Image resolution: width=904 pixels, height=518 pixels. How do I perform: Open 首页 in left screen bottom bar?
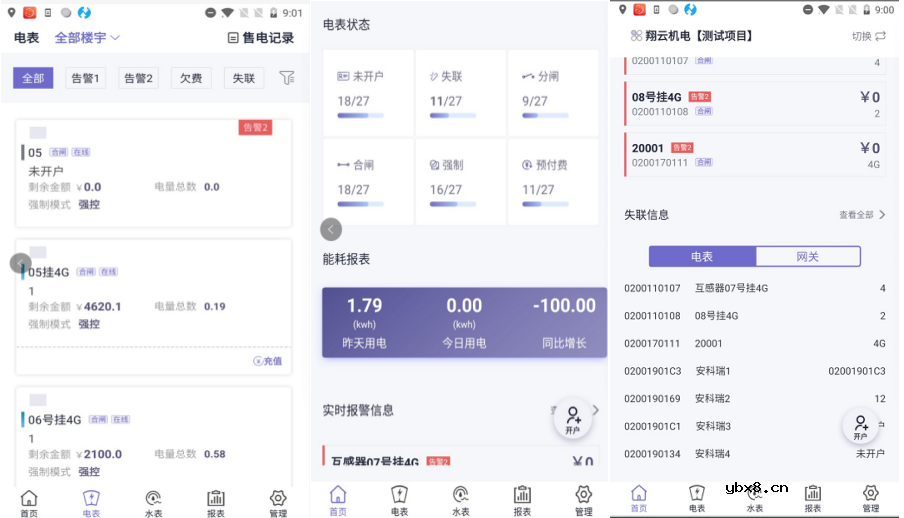29,503
